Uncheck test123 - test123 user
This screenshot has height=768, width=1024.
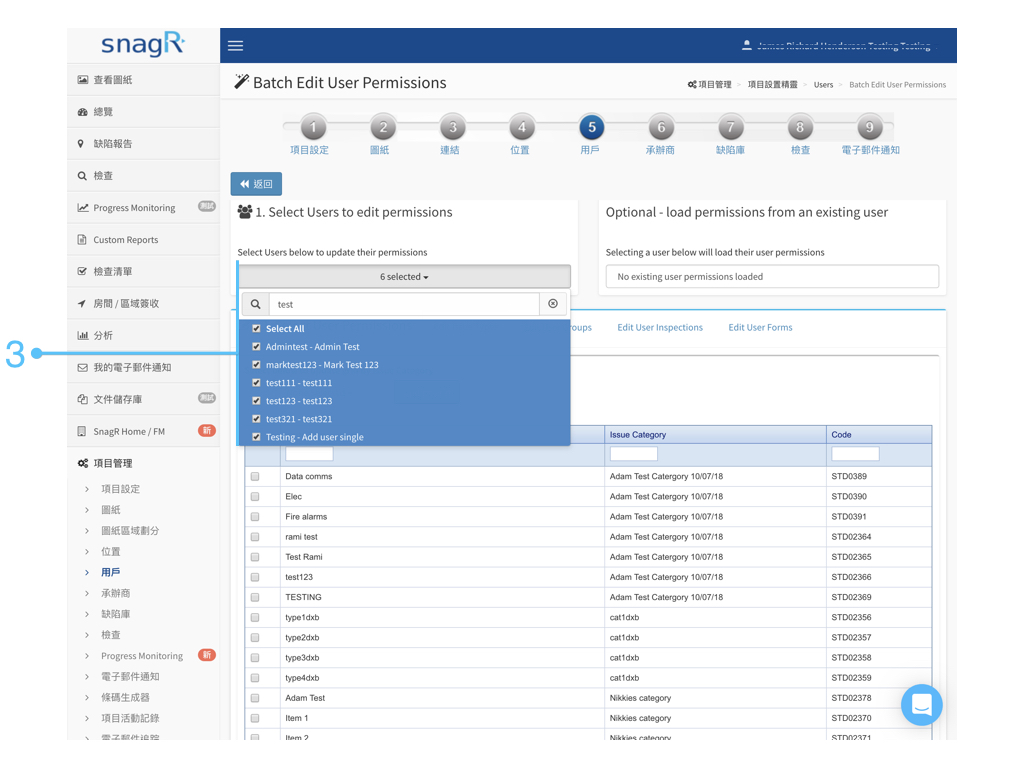click(x=256, y=401)
